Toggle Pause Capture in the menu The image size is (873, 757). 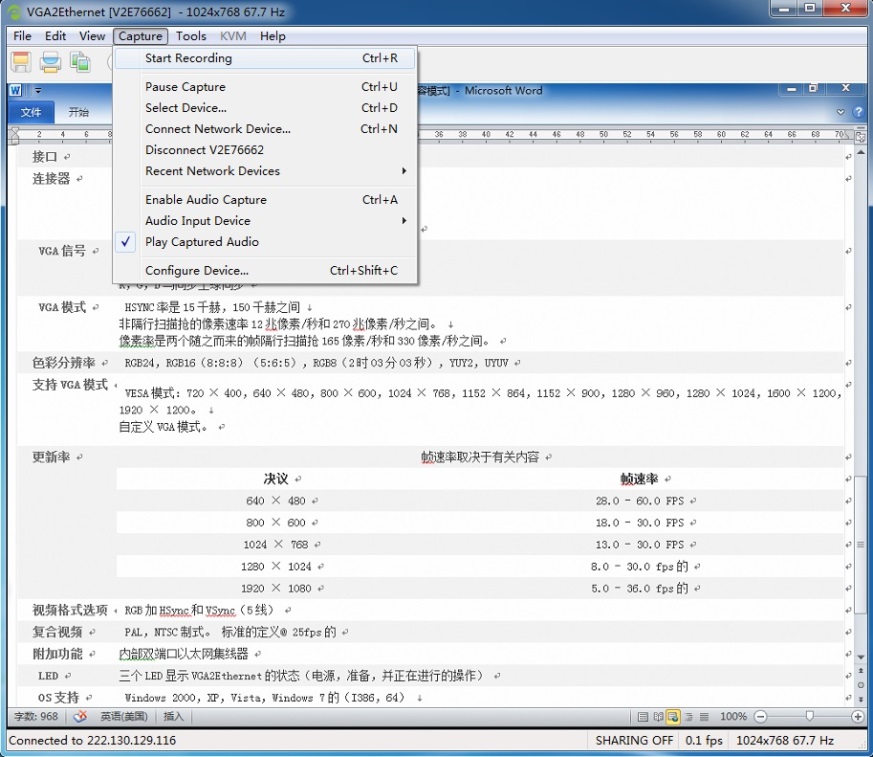pos(185,87)
